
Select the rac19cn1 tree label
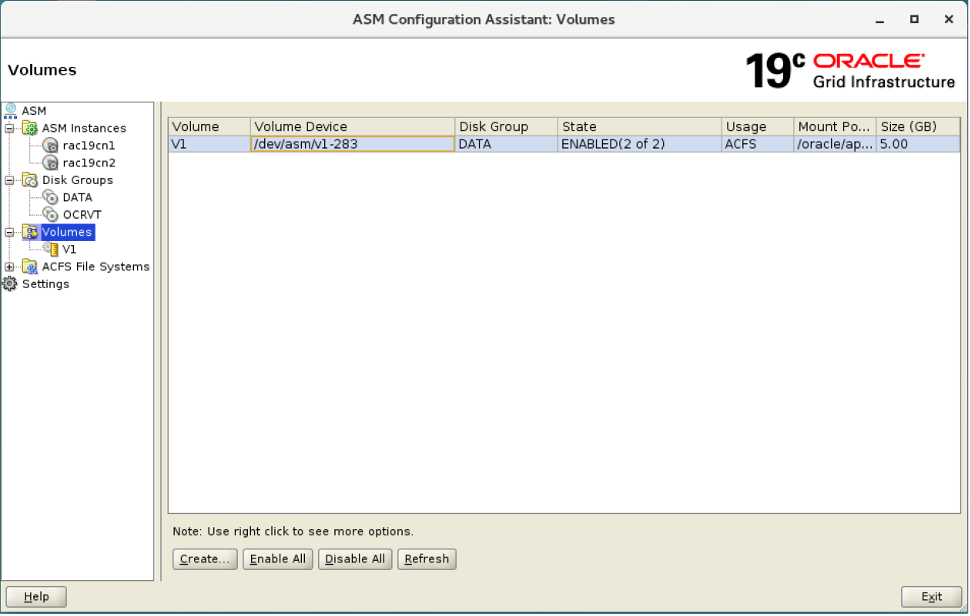coord(89,145)
